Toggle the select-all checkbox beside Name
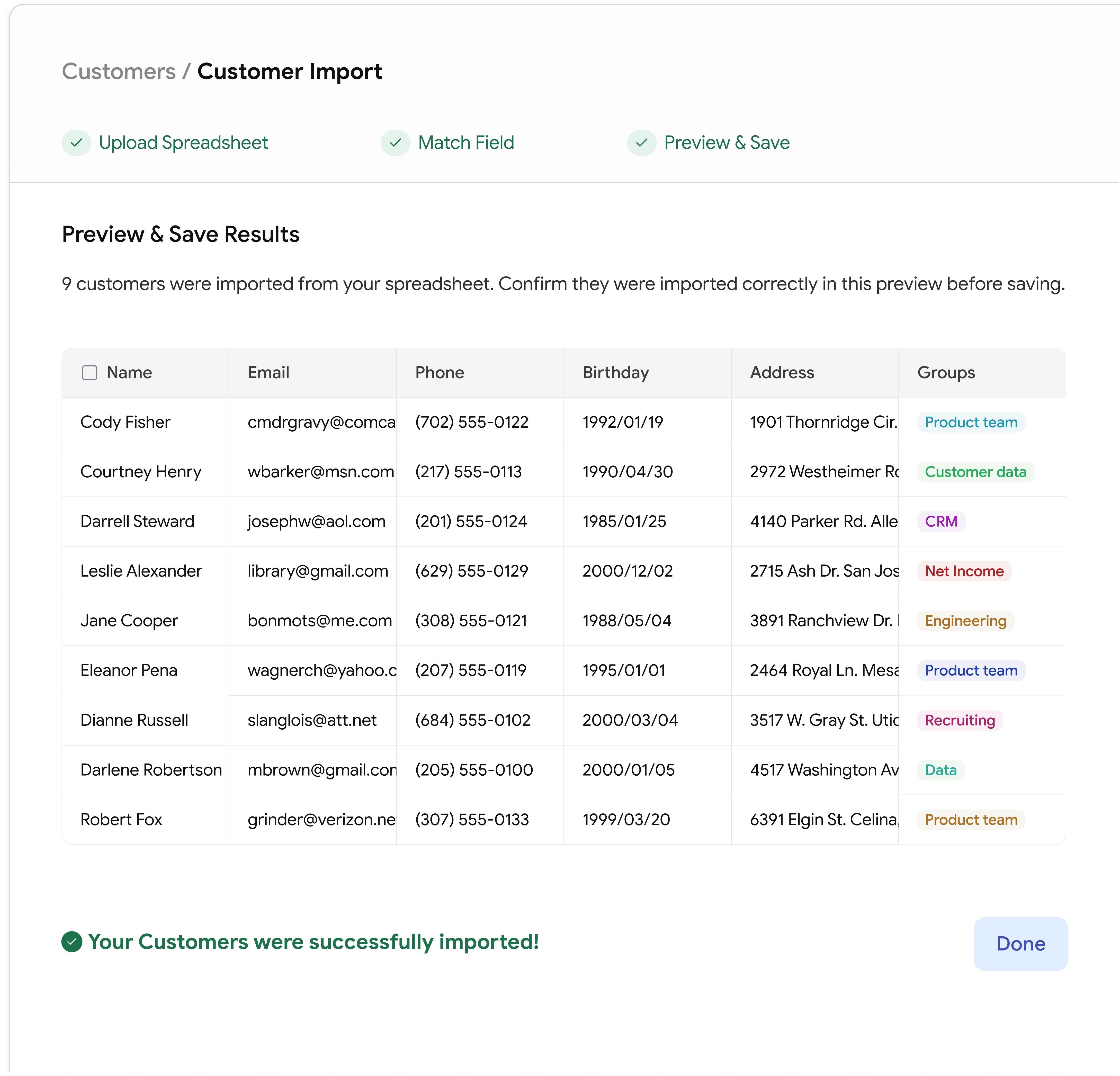Screen dimensions: 1120x1076 90,373
